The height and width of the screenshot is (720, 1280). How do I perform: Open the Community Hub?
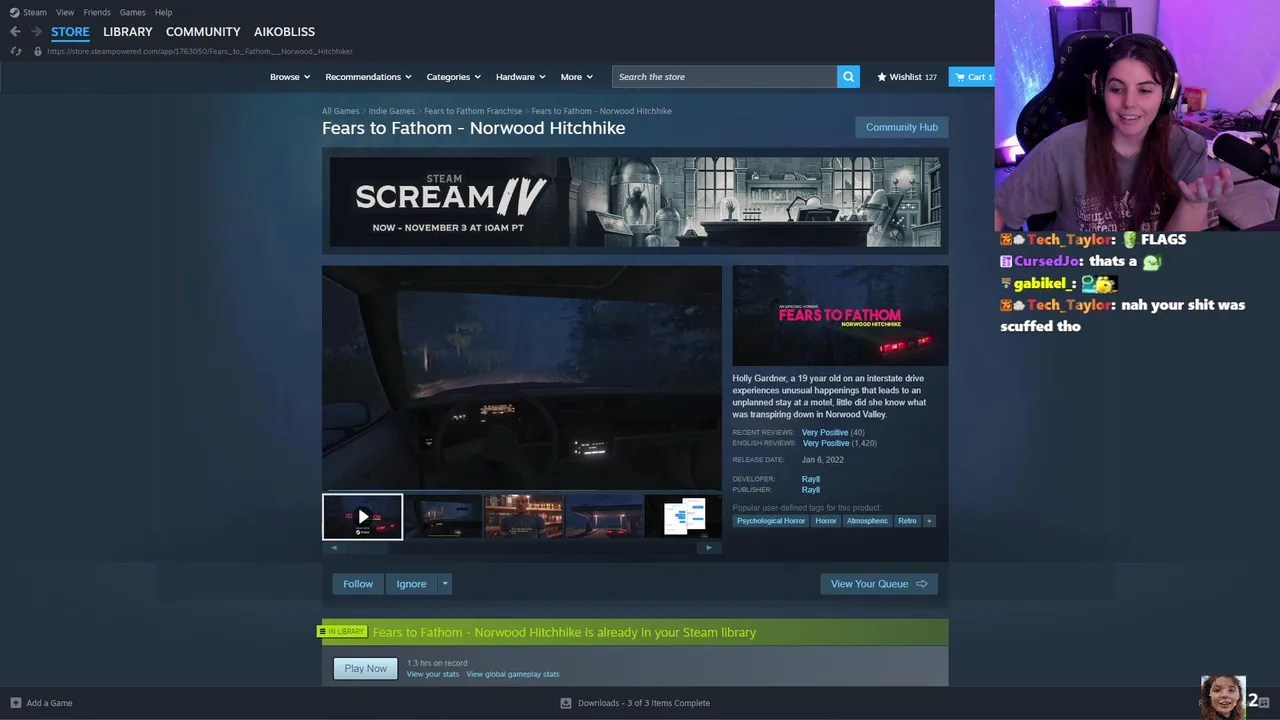pyautogui.click(x=902, y=127)
